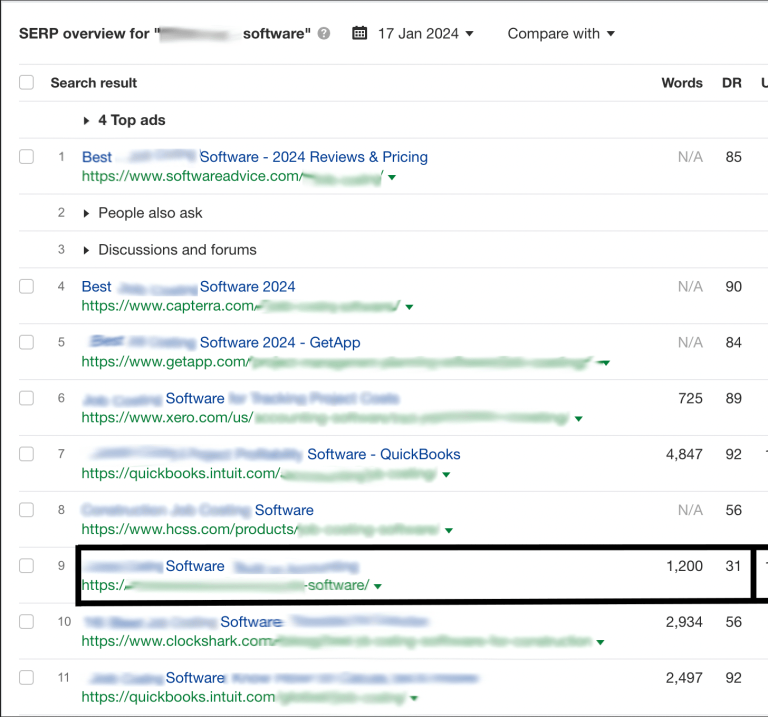
Task: Check the box for result 4 capterra.com
Action: (26, 286)
